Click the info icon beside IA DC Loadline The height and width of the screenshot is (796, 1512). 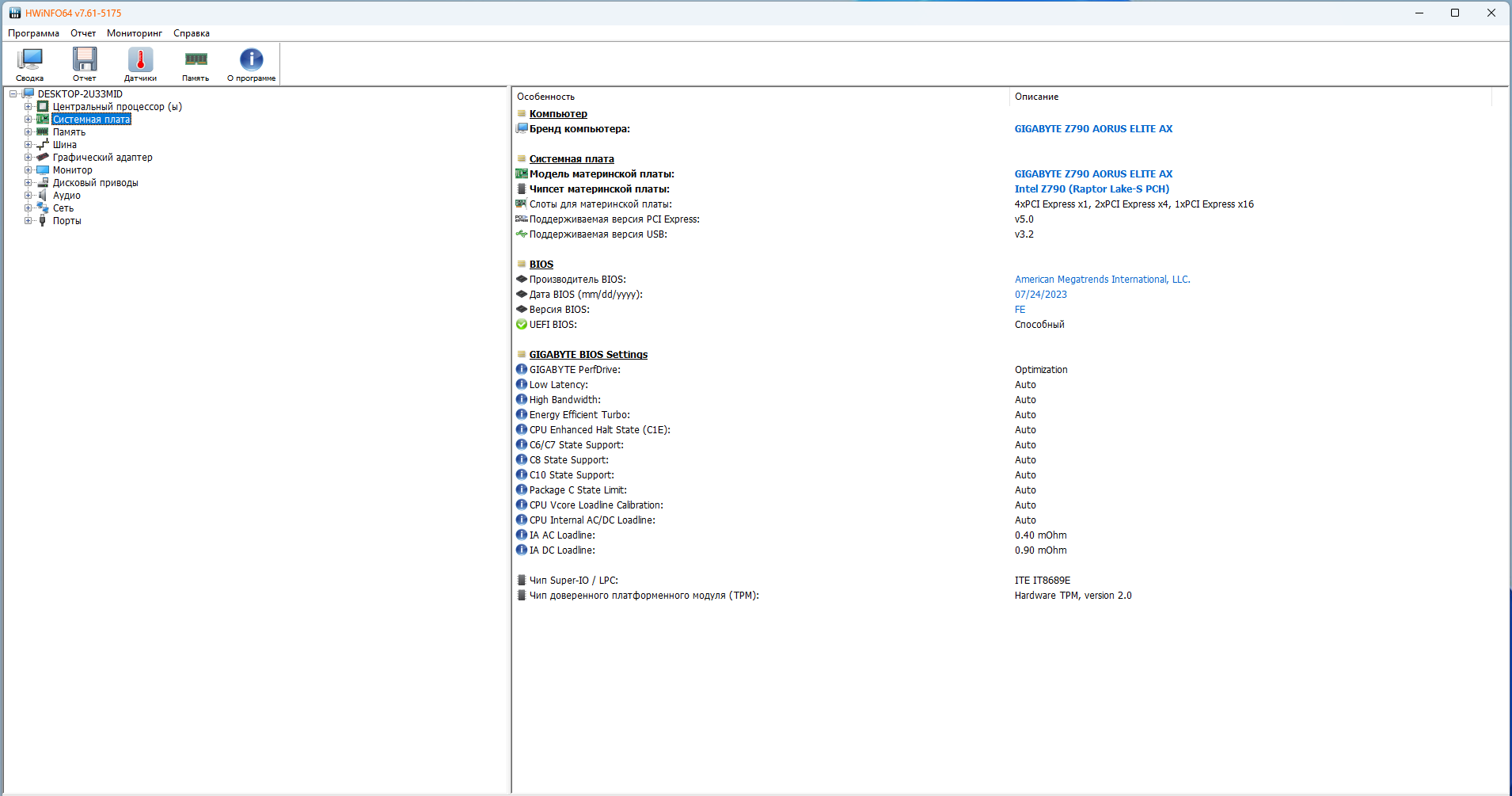point(522,550)
